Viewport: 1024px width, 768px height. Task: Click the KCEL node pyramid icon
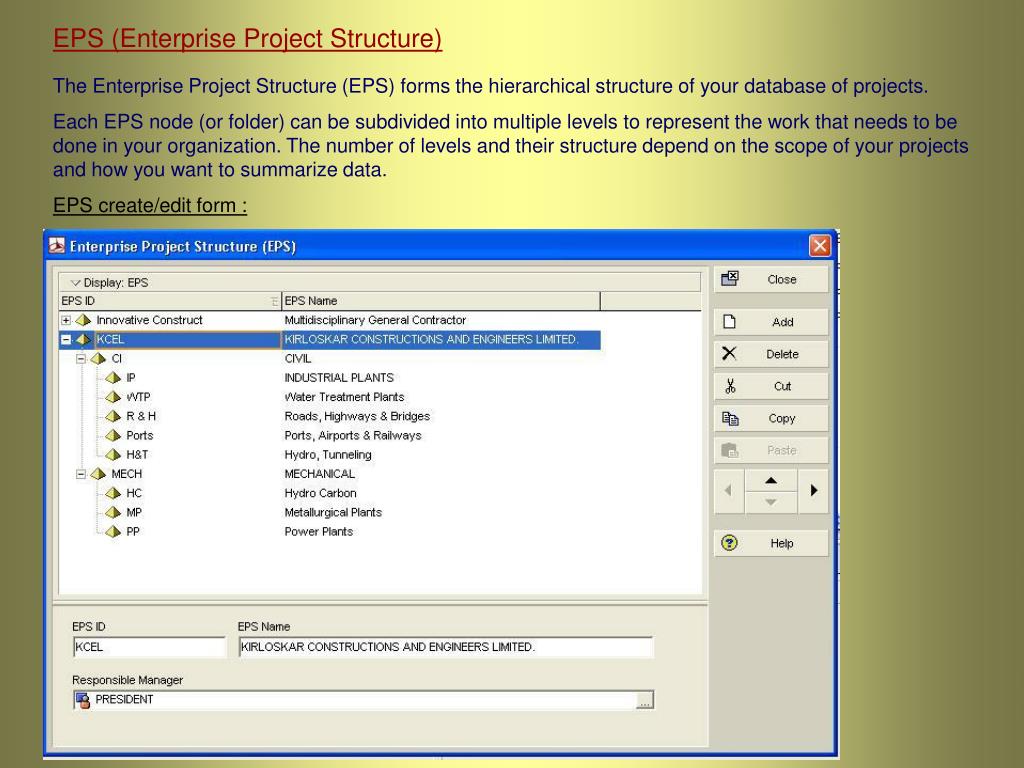coord(83,340)
